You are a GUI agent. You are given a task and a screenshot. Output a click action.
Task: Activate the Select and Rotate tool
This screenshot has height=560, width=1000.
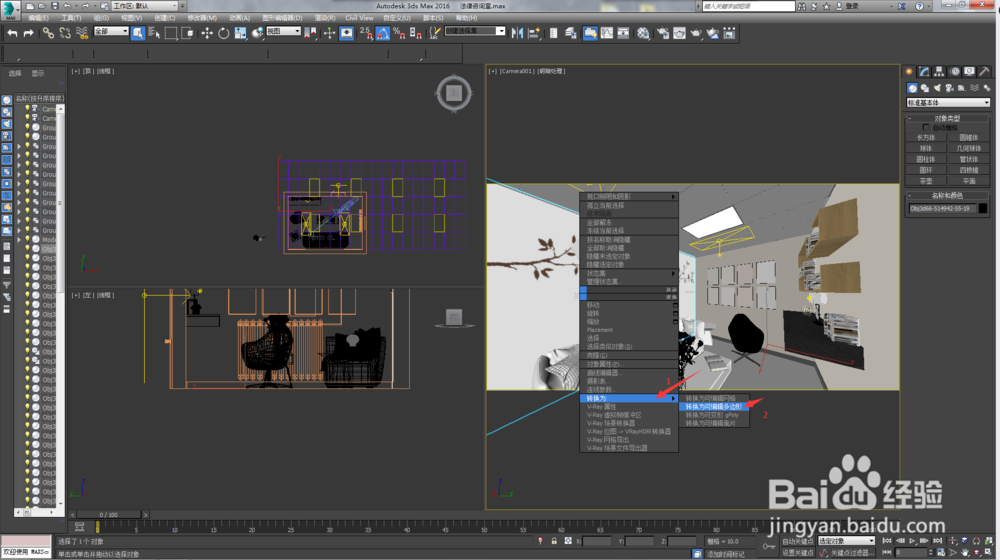click(x=224, y=33)
